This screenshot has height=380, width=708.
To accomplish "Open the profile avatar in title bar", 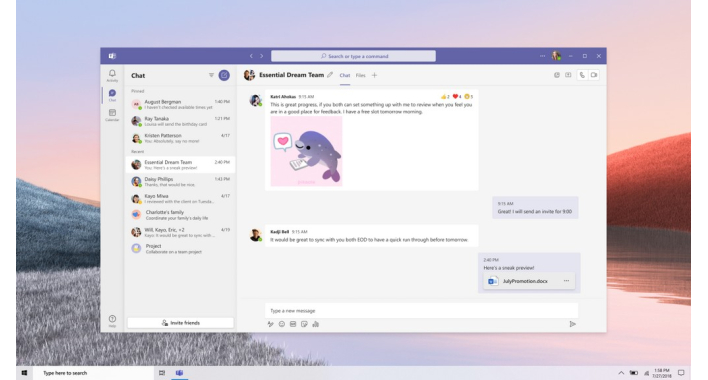I will (556, 56).
